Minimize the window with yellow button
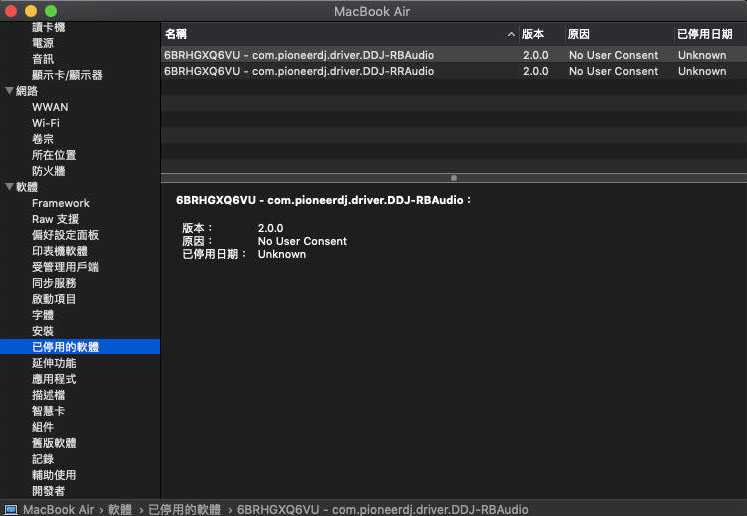The image size is (747, 516). [31, 10]
